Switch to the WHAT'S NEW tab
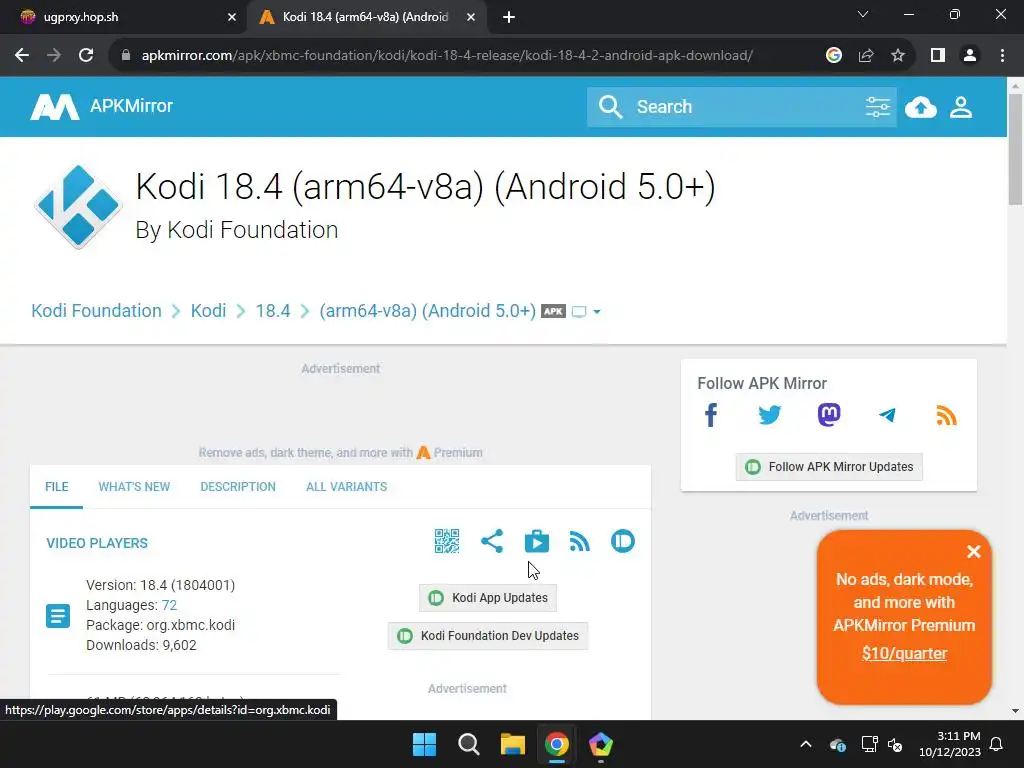This screenshot has height=768, width=1024. (x=134, y=487)
